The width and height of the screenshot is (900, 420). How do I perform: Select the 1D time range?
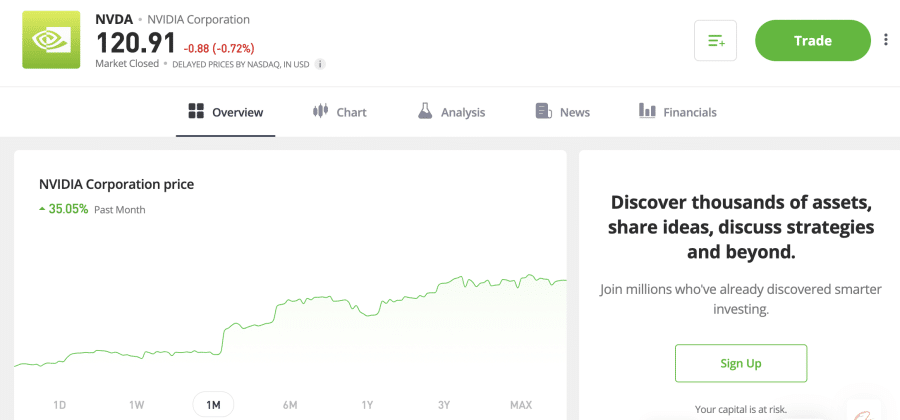click(60, 405)
